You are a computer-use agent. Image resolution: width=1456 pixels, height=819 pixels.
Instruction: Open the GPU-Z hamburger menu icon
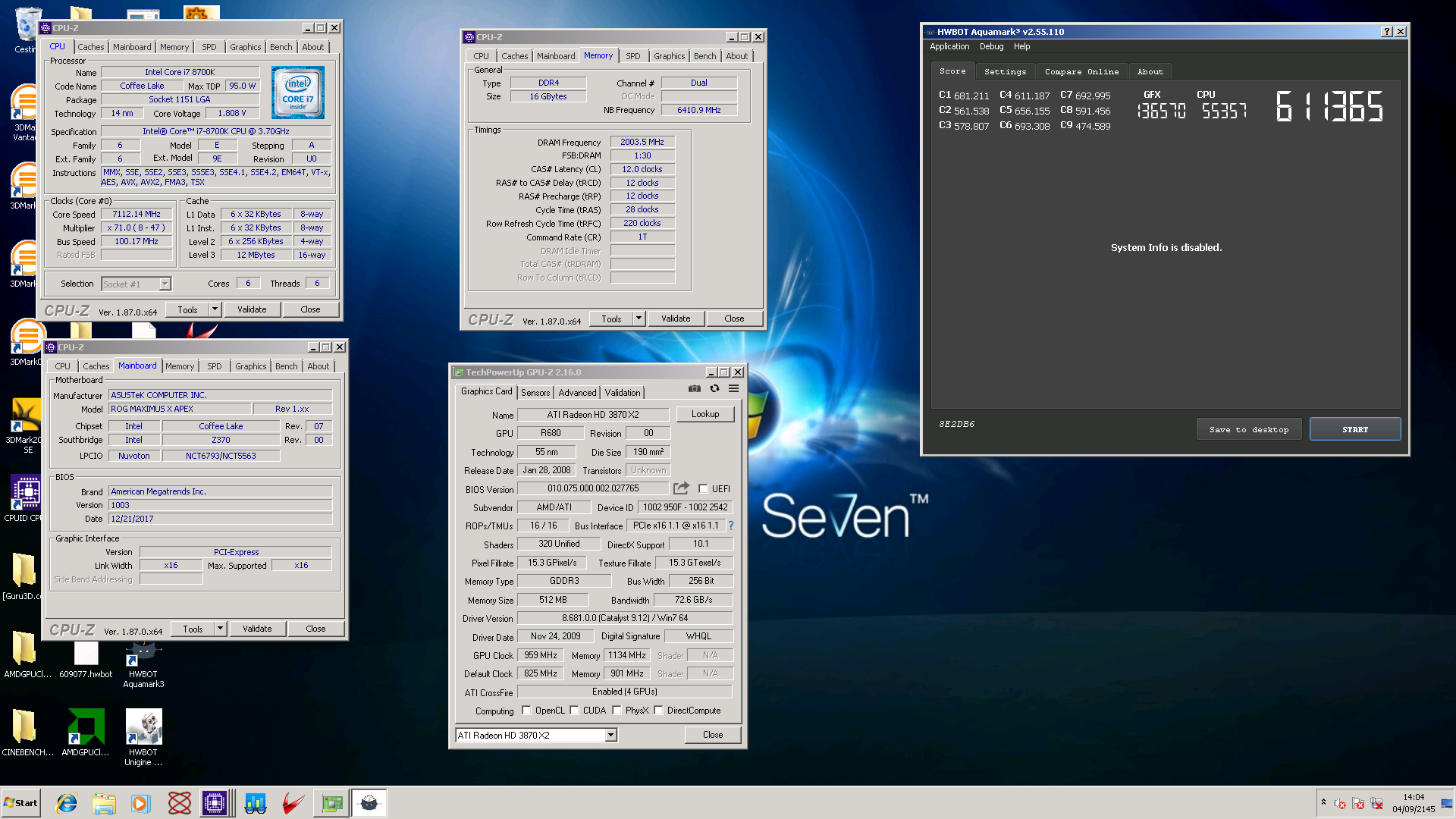733,389
